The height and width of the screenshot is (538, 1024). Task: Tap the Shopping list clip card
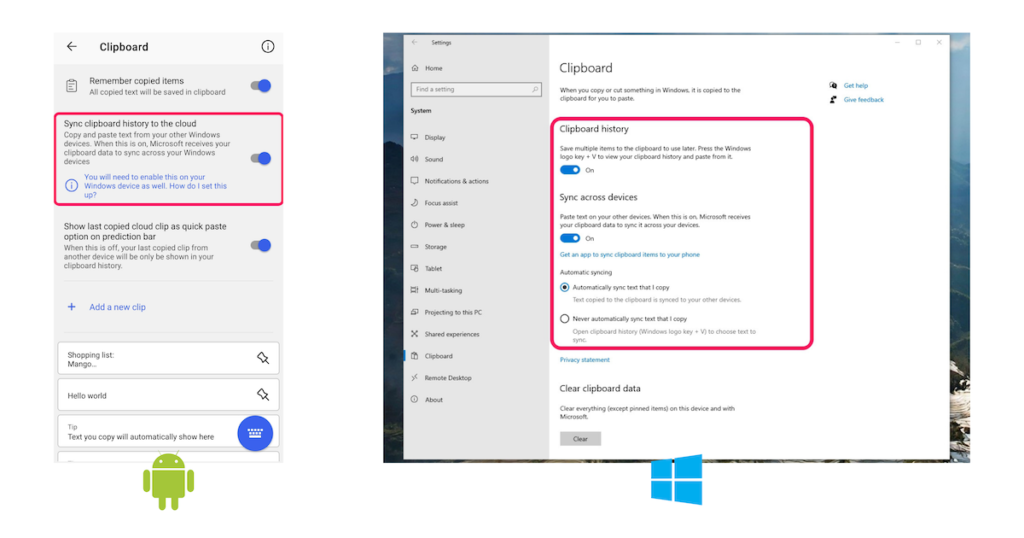(x=168, y=358)
